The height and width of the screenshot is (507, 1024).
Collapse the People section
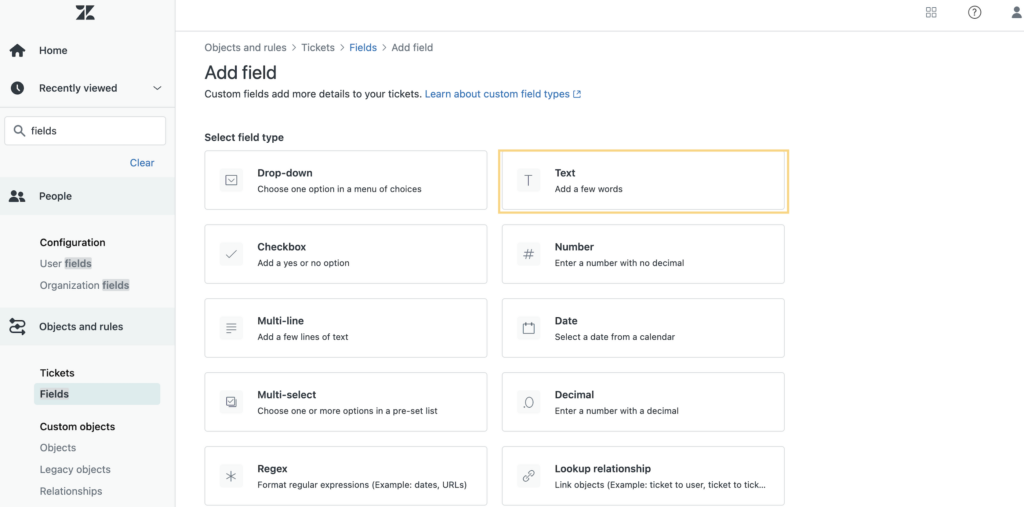pos(88,196)
